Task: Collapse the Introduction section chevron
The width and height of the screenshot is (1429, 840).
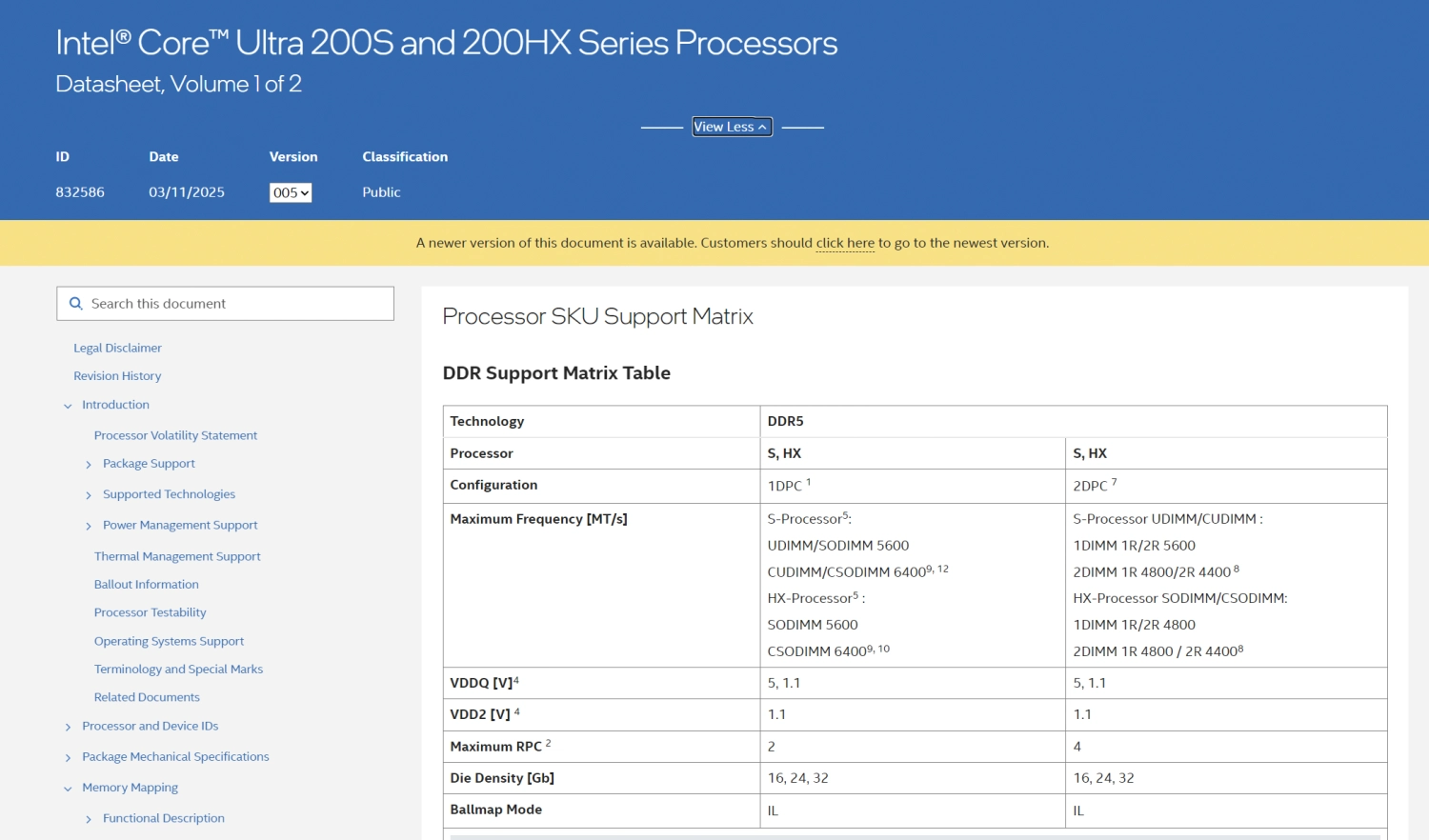Action: click(68, 406)
